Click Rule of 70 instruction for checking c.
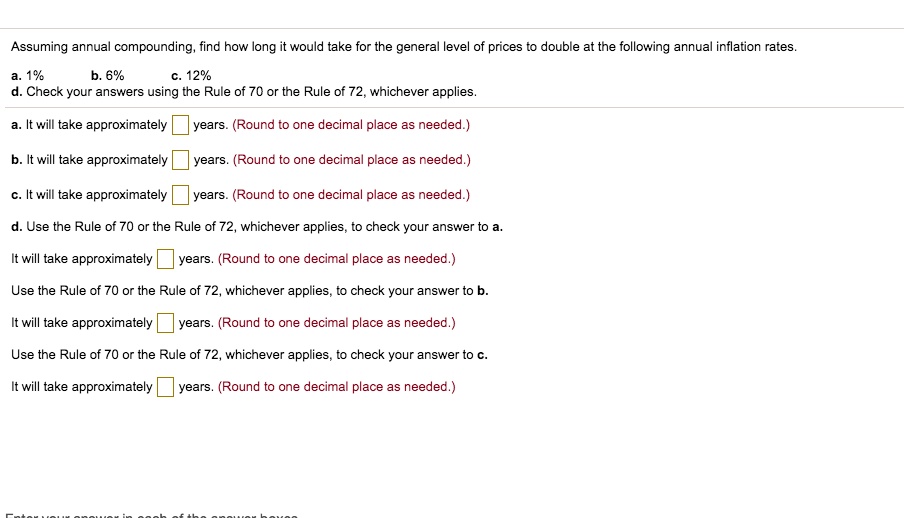Image resolution: width=904 pixels, height=518 pixels. pyautogui.click(x=250, y=355)
